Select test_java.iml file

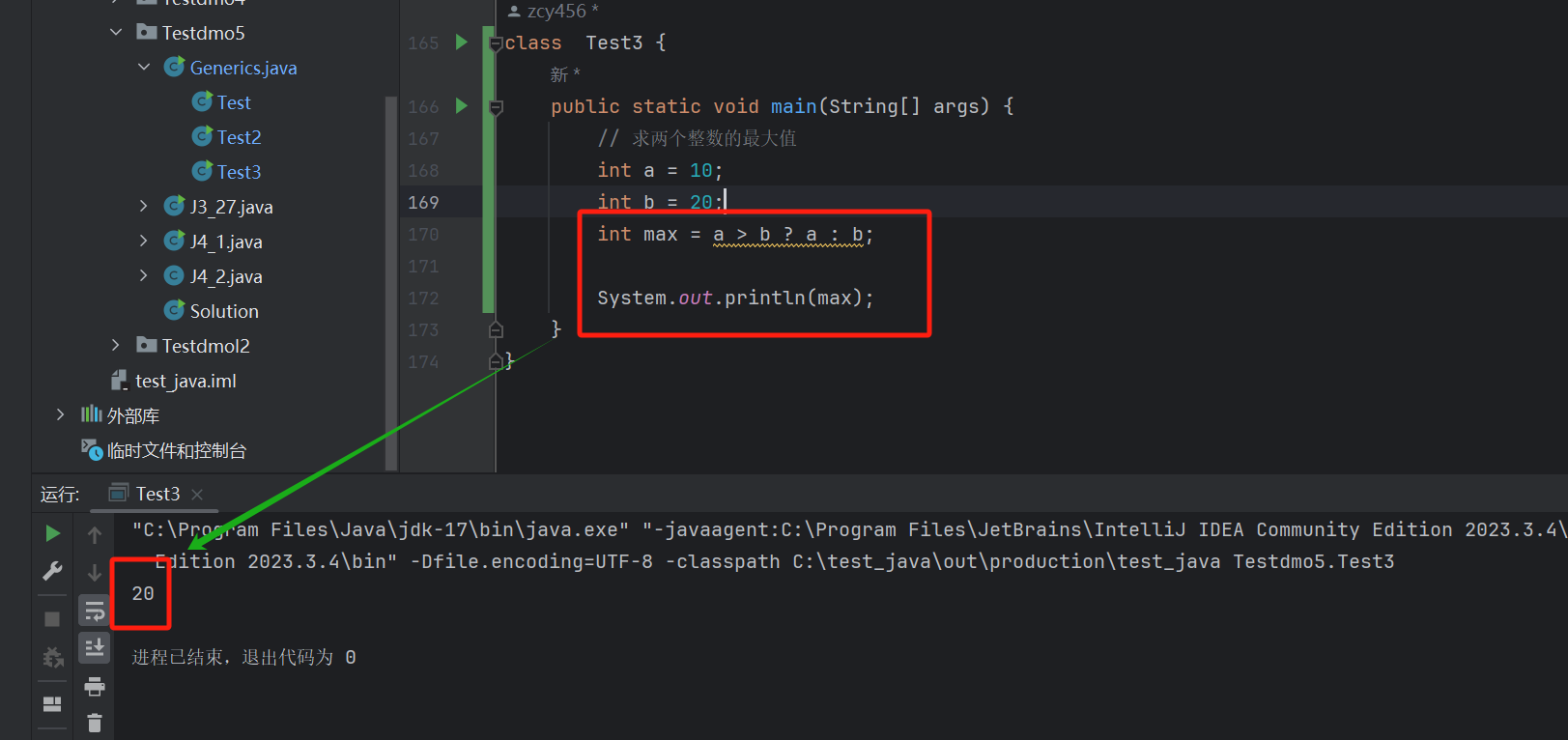pos(185,381)
